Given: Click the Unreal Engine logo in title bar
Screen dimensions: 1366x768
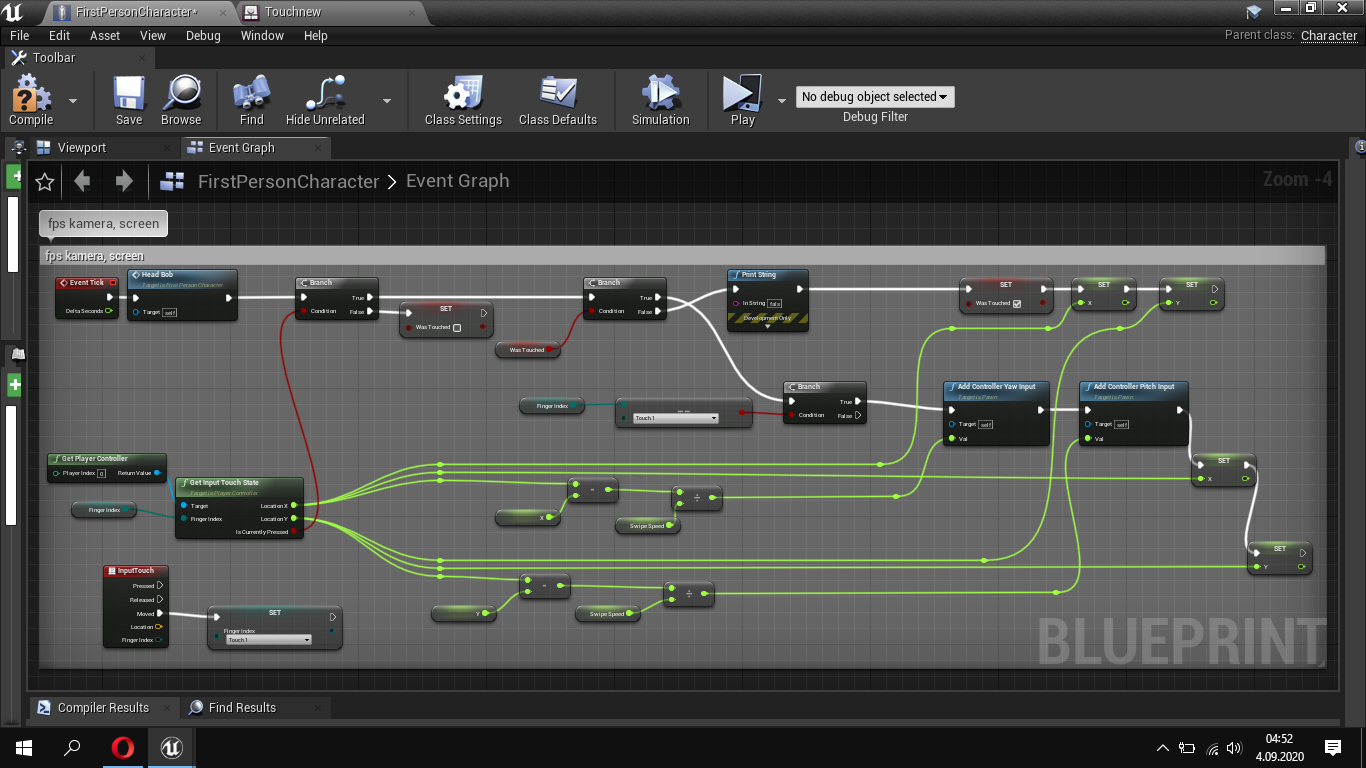Looking at the screenshot, I should tap(13, 12).
